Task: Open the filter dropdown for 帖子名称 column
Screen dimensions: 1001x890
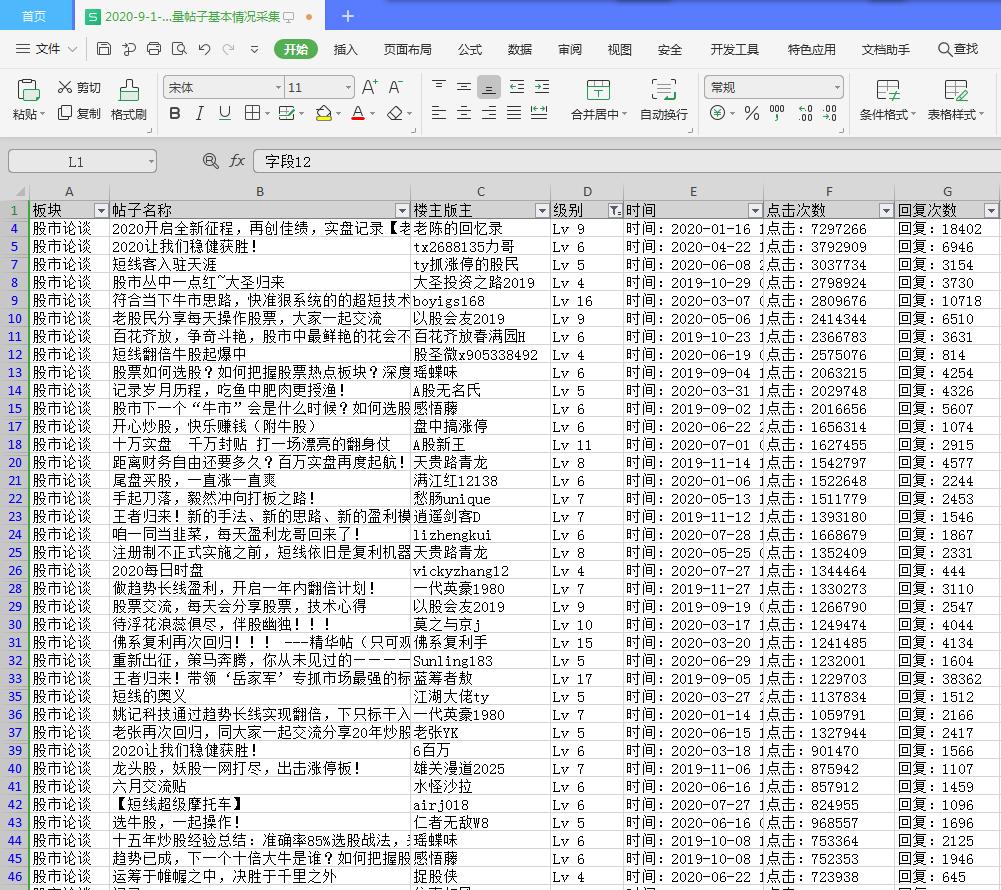Action: pyautogui.click(x=402, y=210)
